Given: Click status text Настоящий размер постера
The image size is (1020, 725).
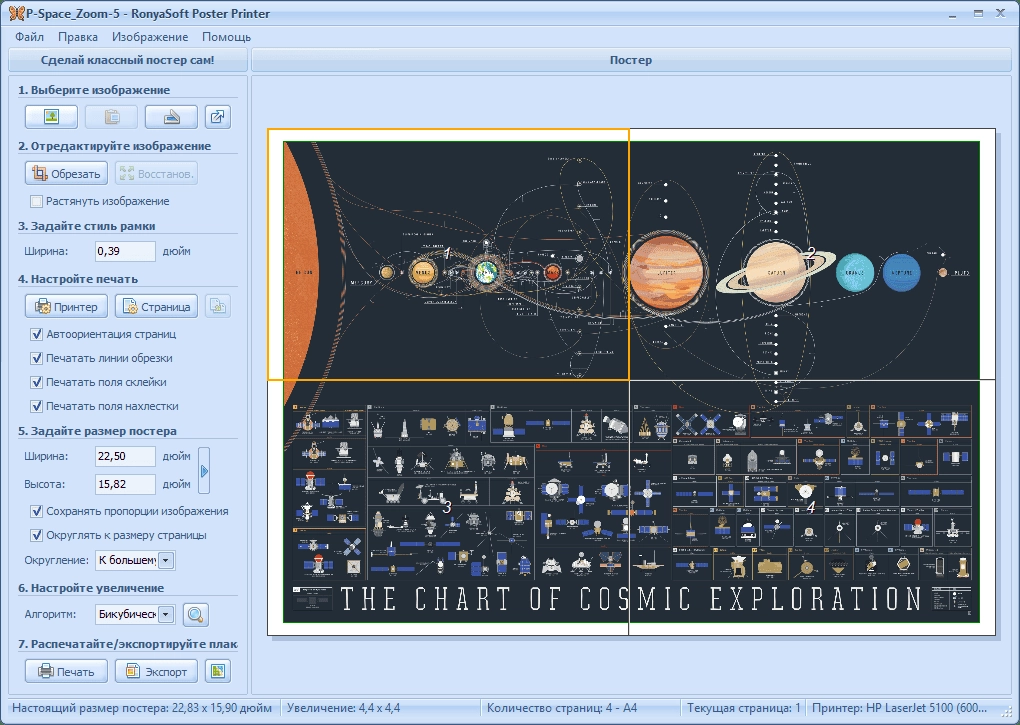Looking at the screenshot, I should (x=142, y=708).
